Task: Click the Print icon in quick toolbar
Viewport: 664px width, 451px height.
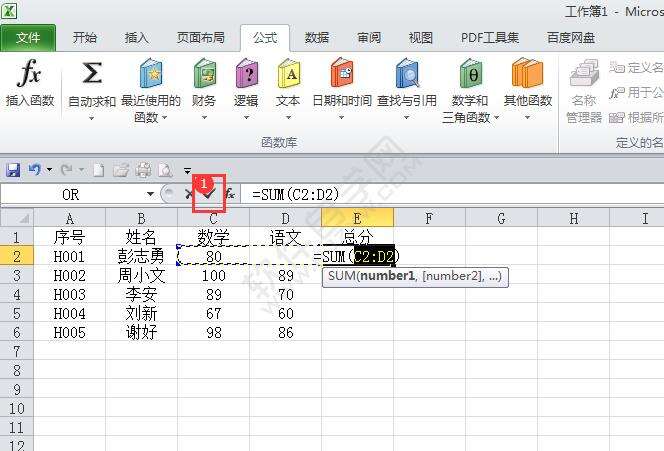Action: 143,170
